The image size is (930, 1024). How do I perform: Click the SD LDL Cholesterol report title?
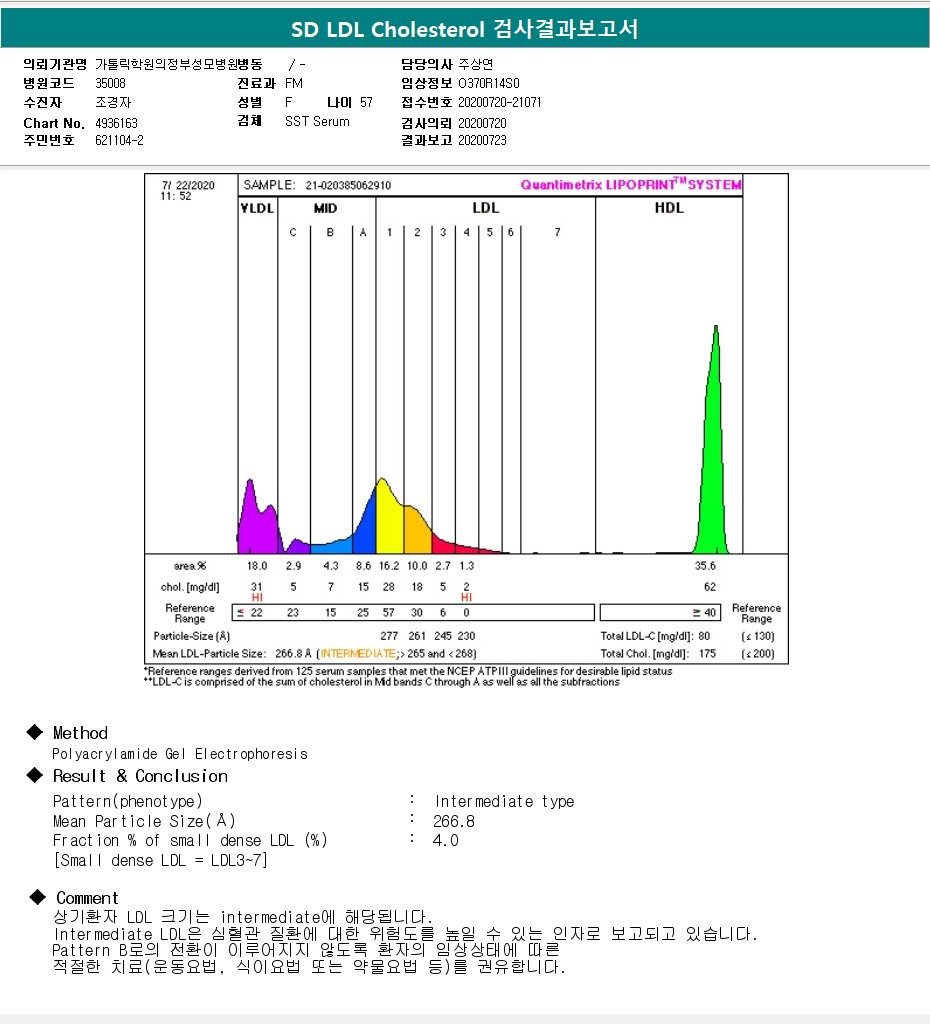pos(464,29)
